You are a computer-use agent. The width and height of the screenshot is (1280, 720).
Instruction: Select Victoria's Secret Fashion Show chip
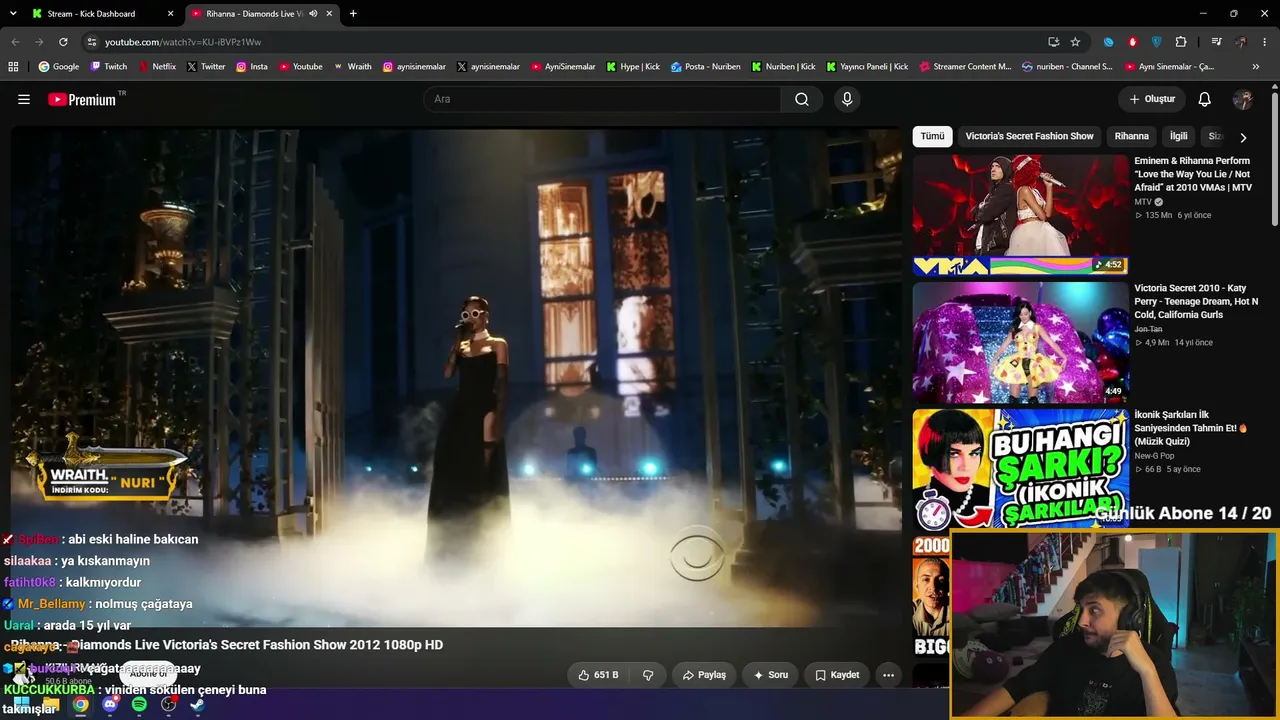click(1029, 136)
